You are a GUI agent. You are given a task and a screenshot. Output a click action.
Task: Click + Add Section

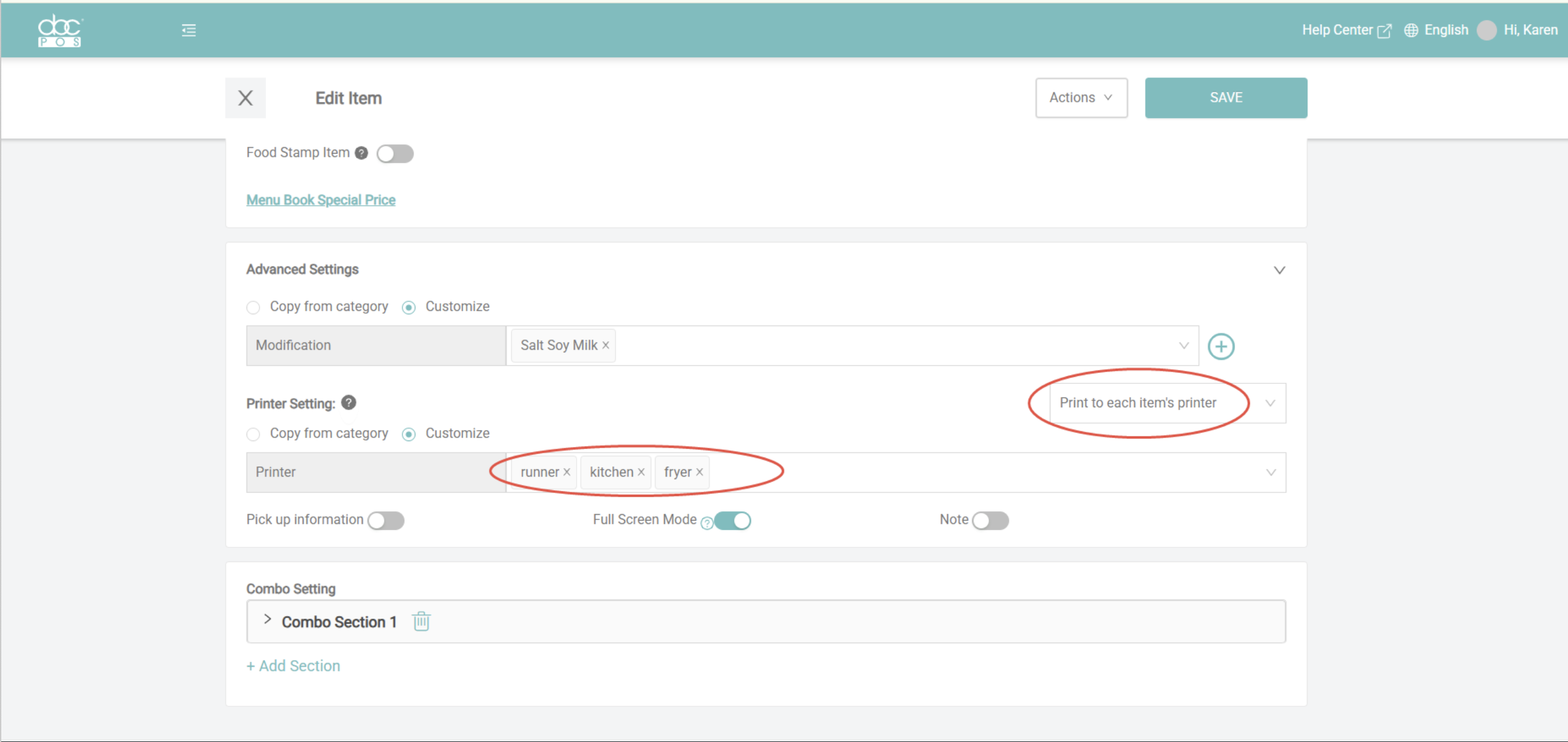pos(293,666)
